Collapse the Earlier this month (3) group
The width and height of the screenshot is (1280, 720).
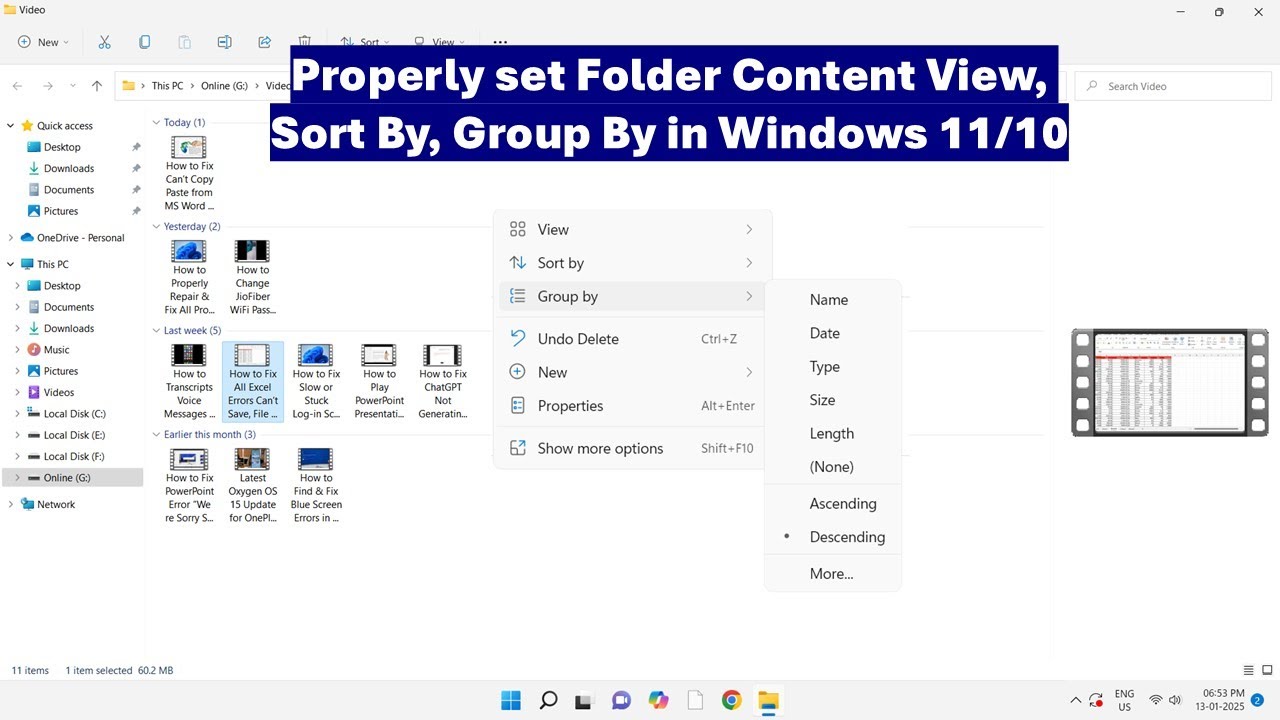coord(156,434)
